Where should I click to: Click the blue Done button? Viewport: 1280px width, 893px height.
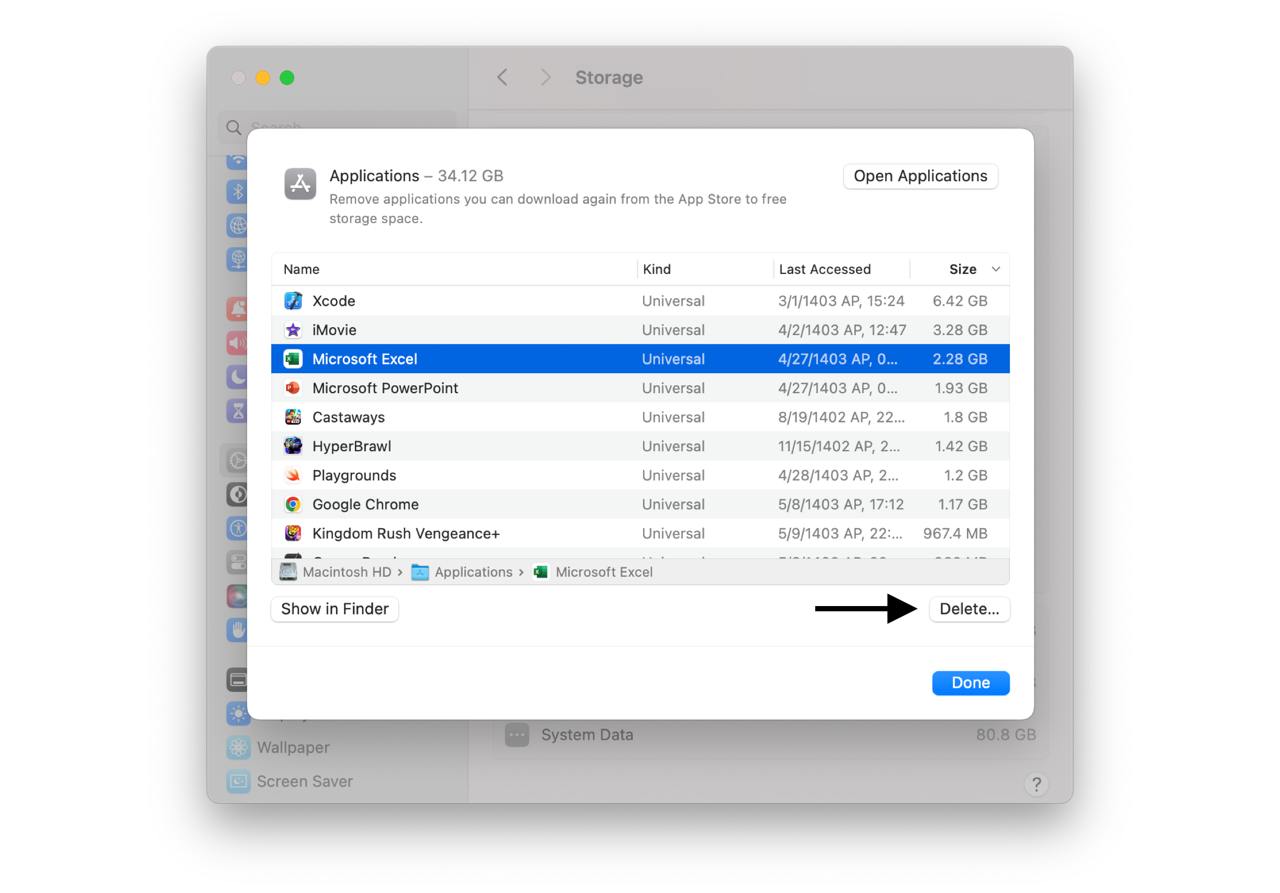coord(970,683)
